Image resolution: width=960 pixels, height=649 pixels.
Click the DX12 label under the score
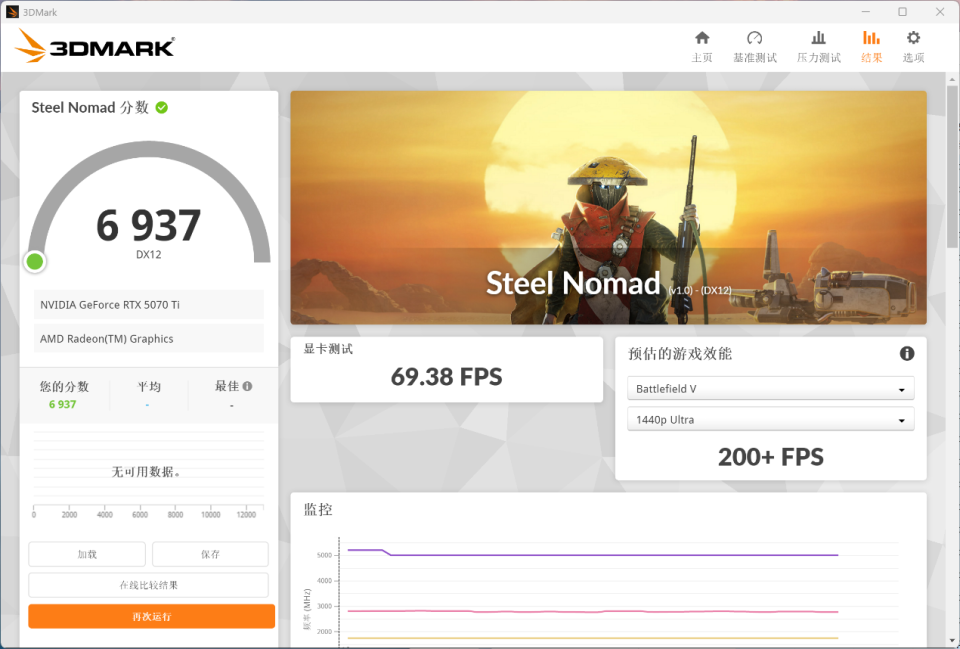[148, 255]
